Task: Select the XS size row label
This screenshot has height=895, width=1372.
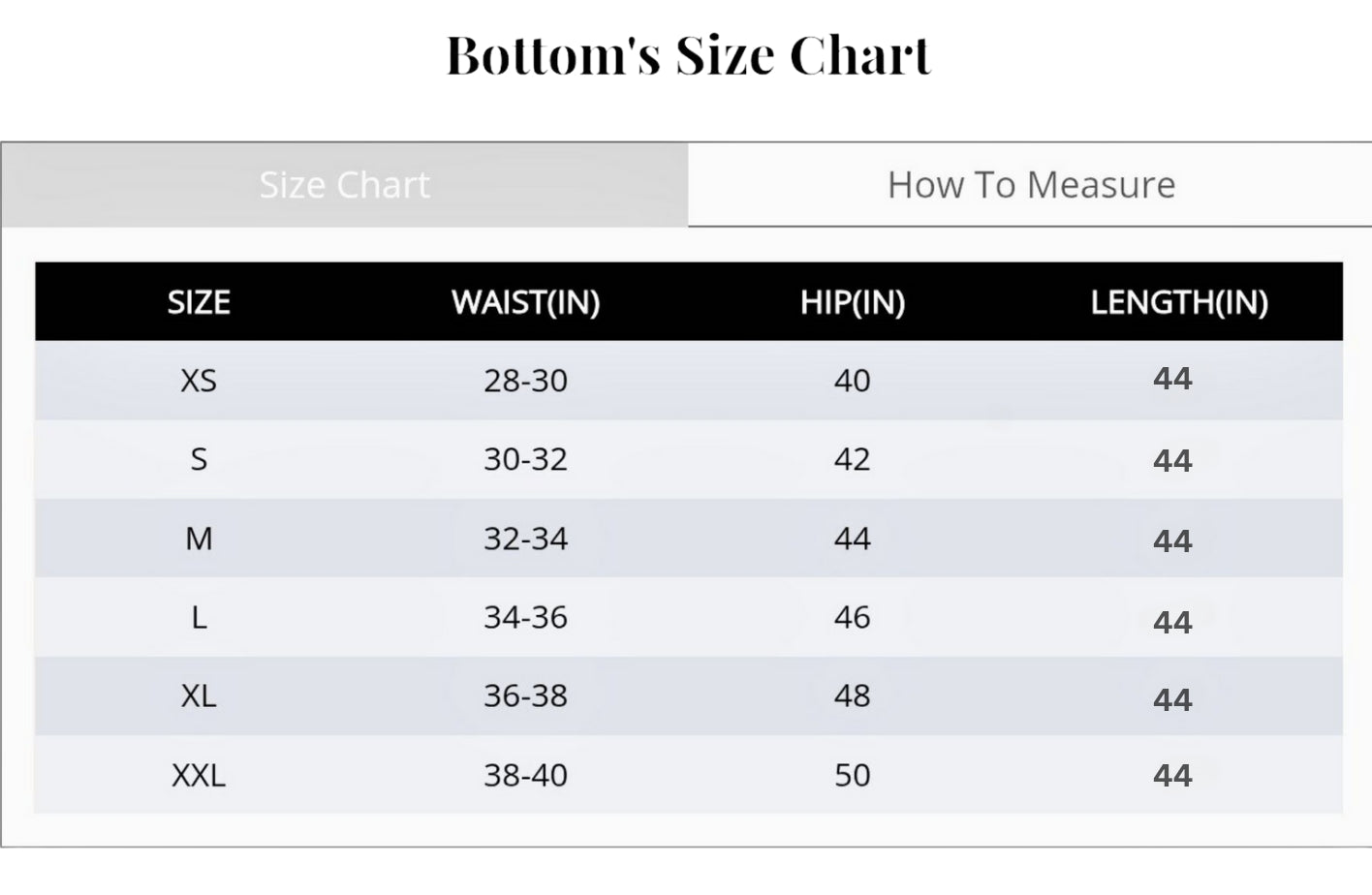Action: pos(199,381)
